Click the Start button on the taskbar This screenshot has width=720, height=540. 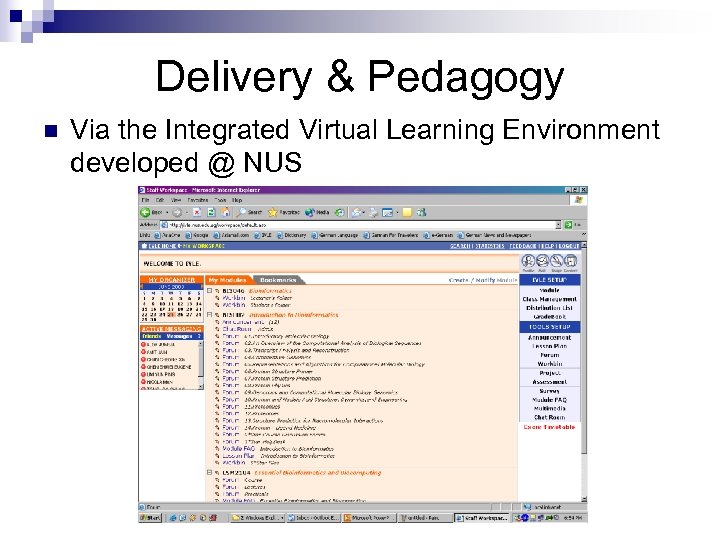click(150, 518)
